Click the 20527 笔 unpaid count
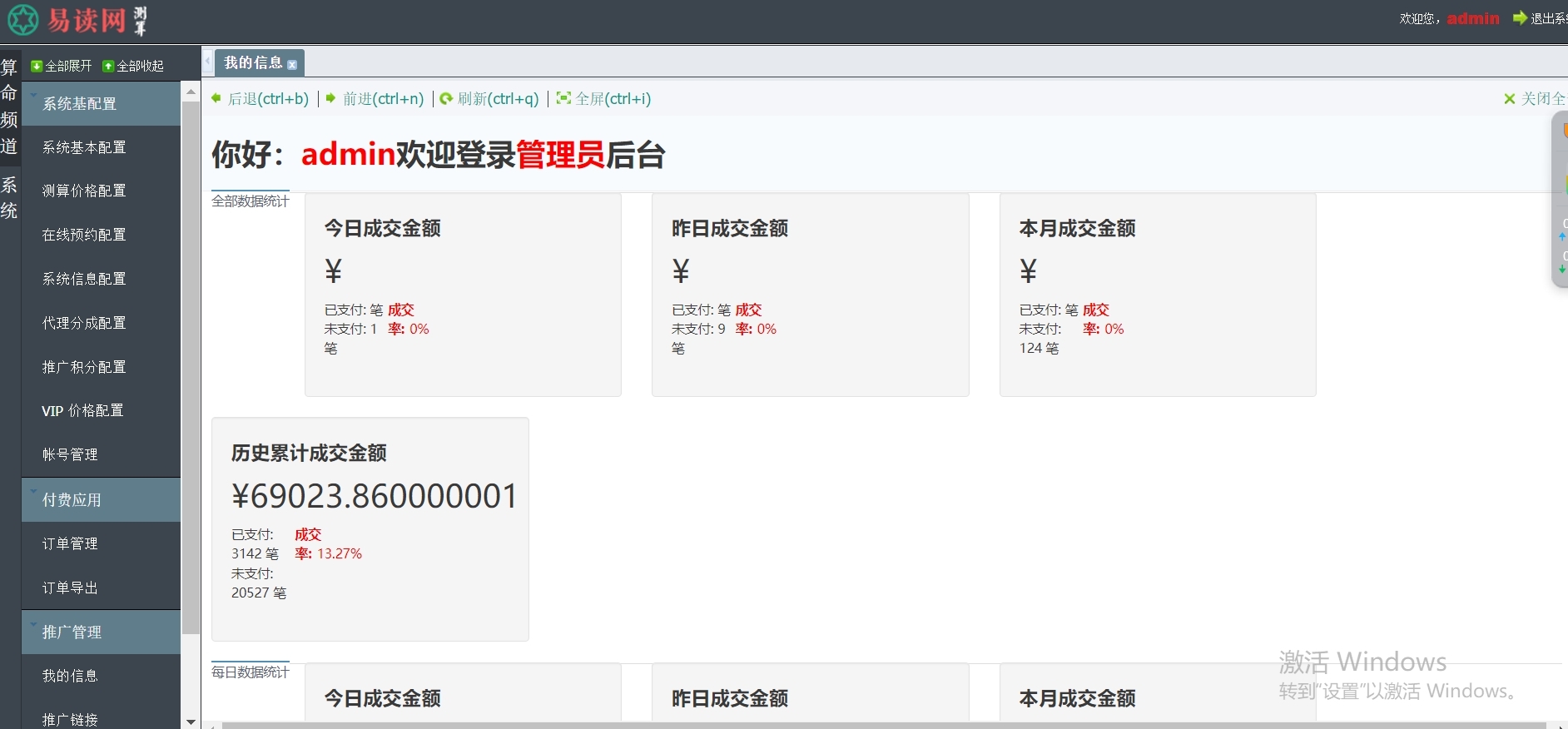The image size is (1568, 729). point(259,593)
